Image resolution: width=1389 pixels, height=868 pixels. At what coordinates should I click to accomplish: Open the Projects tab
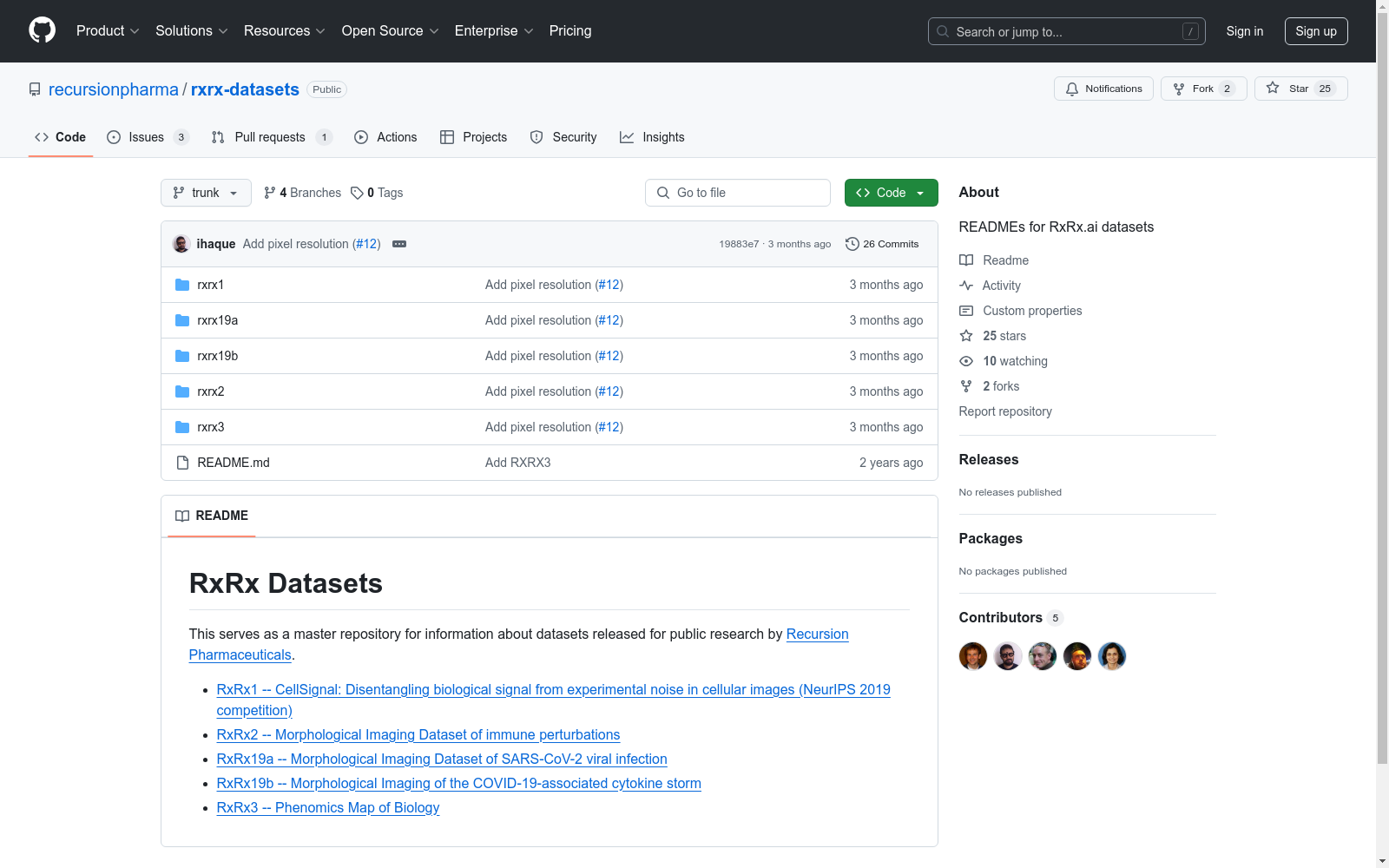coord(474,137)
